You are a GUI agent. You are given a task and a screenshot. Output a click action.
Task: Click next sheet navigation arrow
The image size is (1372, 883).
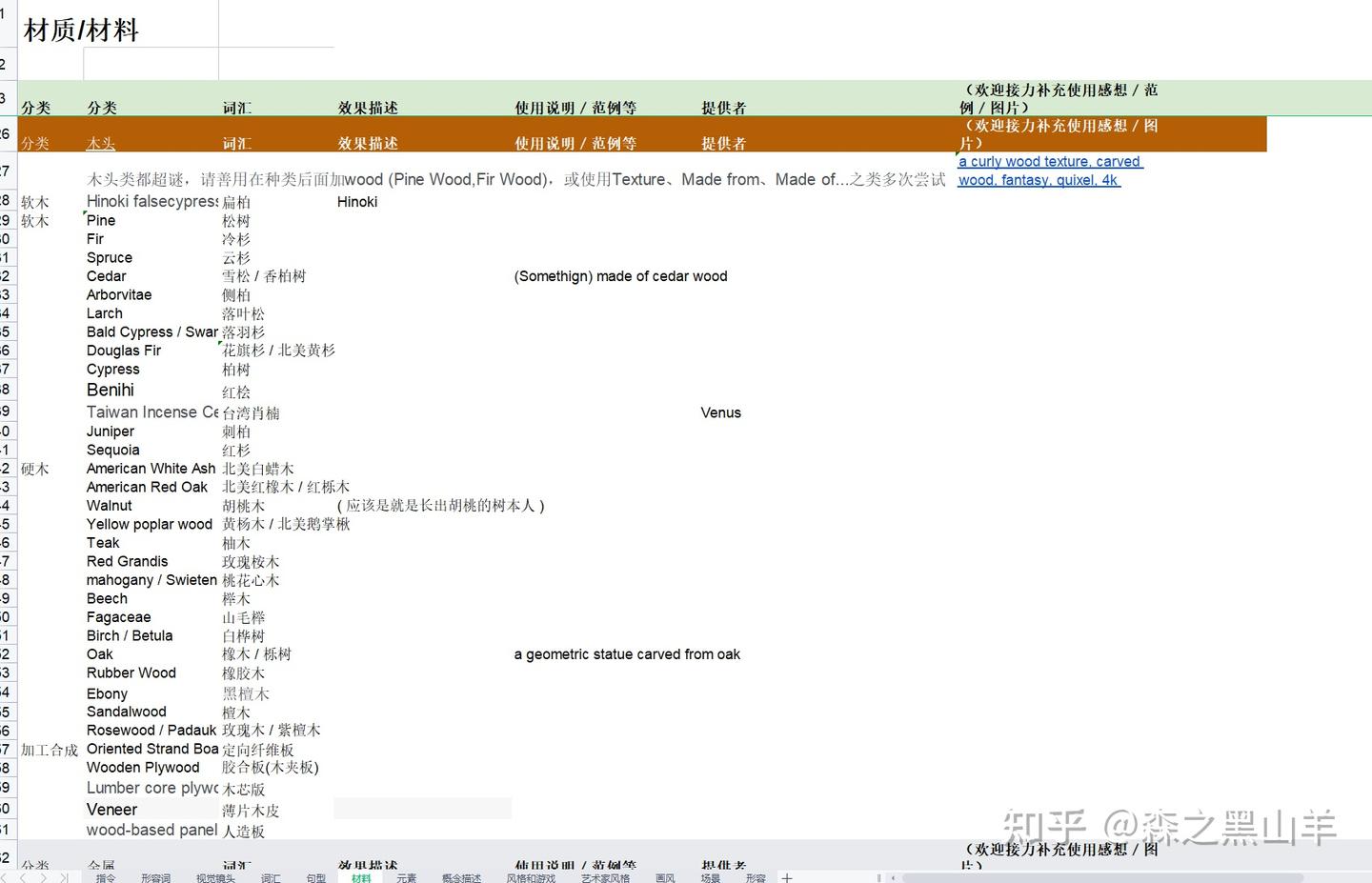[44, 877]
